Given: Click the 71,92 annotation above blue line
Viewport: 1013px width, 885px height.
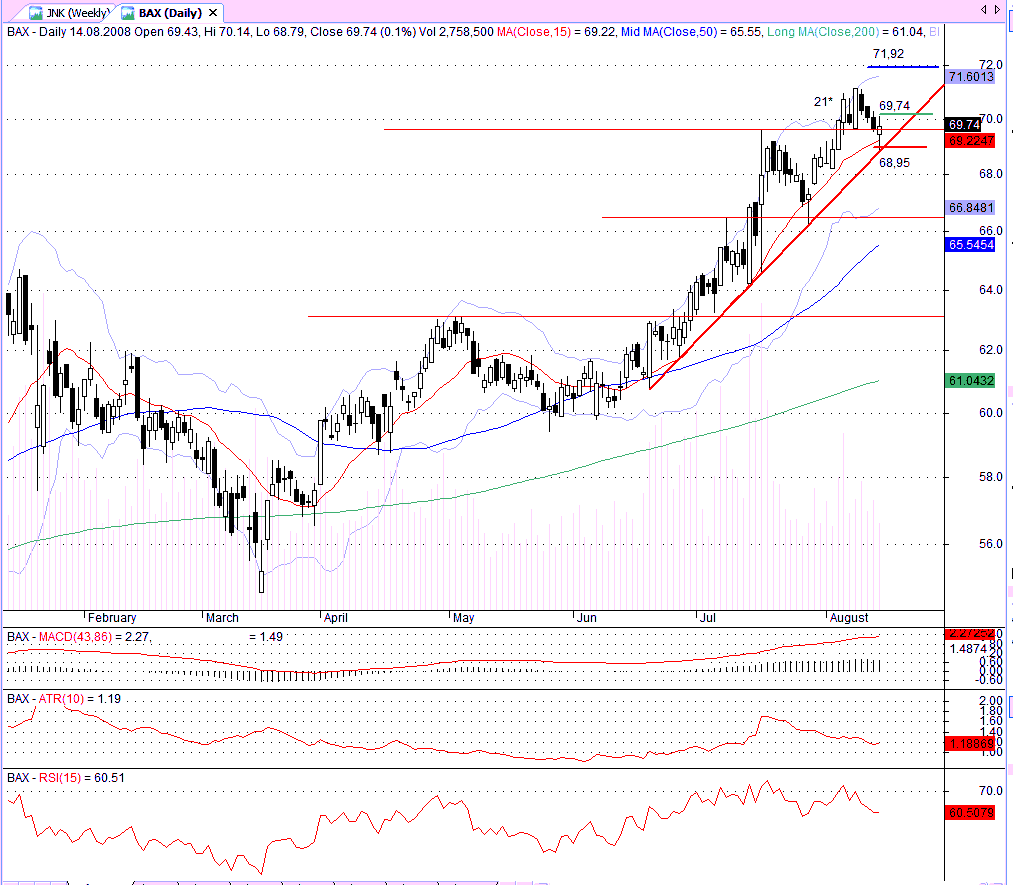Looking at the screenshot, I should [888, 54].
